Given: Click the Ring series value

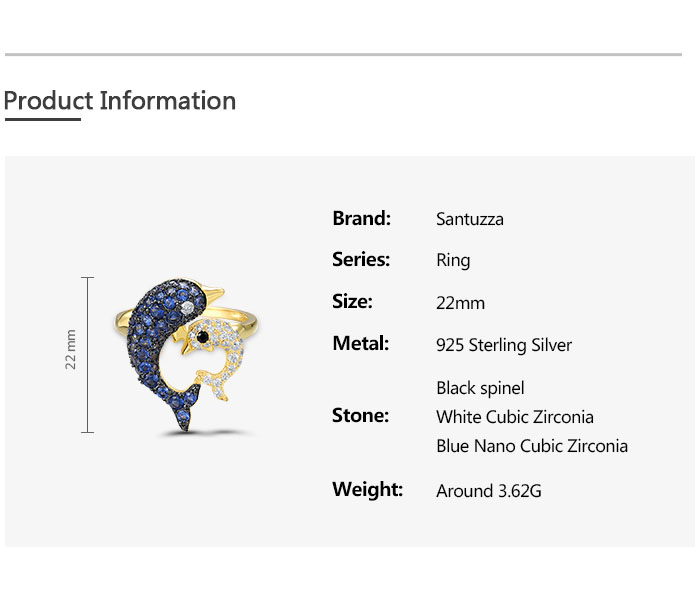Looking at the screenshot, I should point(453,261).
